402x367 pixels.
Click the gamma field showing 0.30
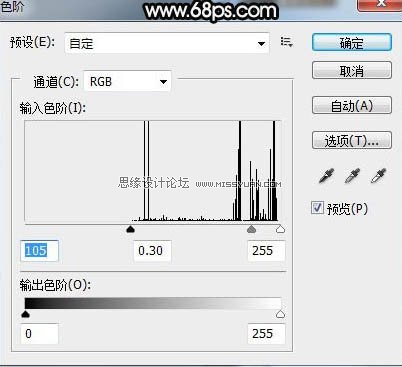(x=153, y=251)
